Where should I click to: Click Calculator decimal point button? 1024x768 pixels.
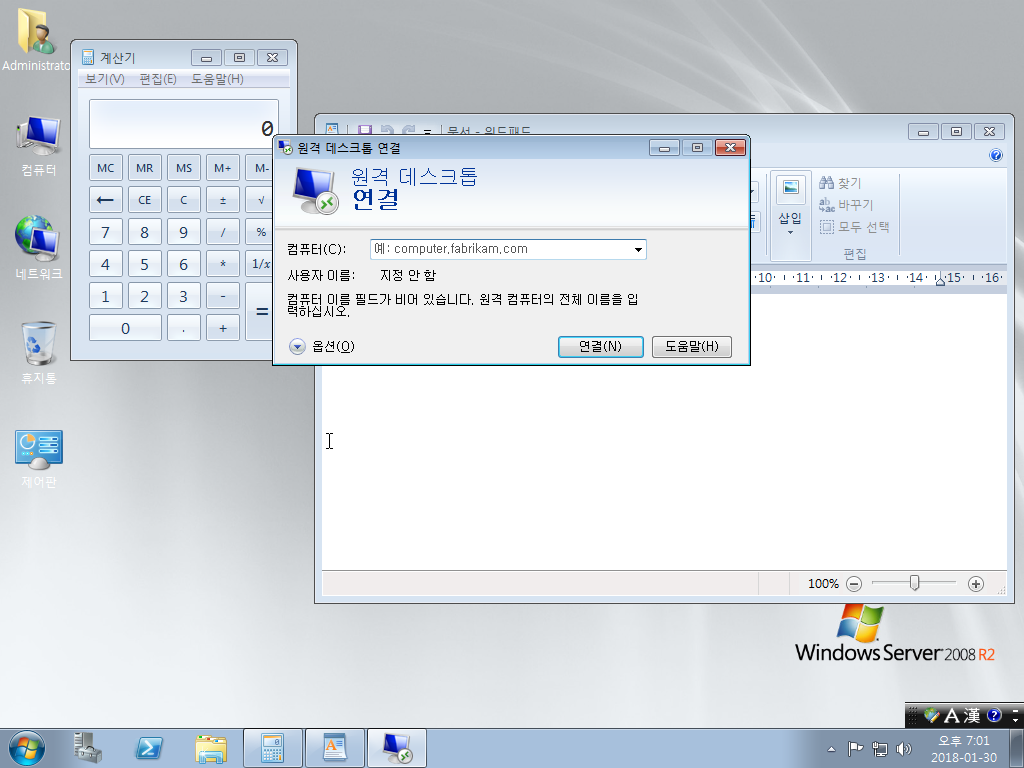point(184,328)
